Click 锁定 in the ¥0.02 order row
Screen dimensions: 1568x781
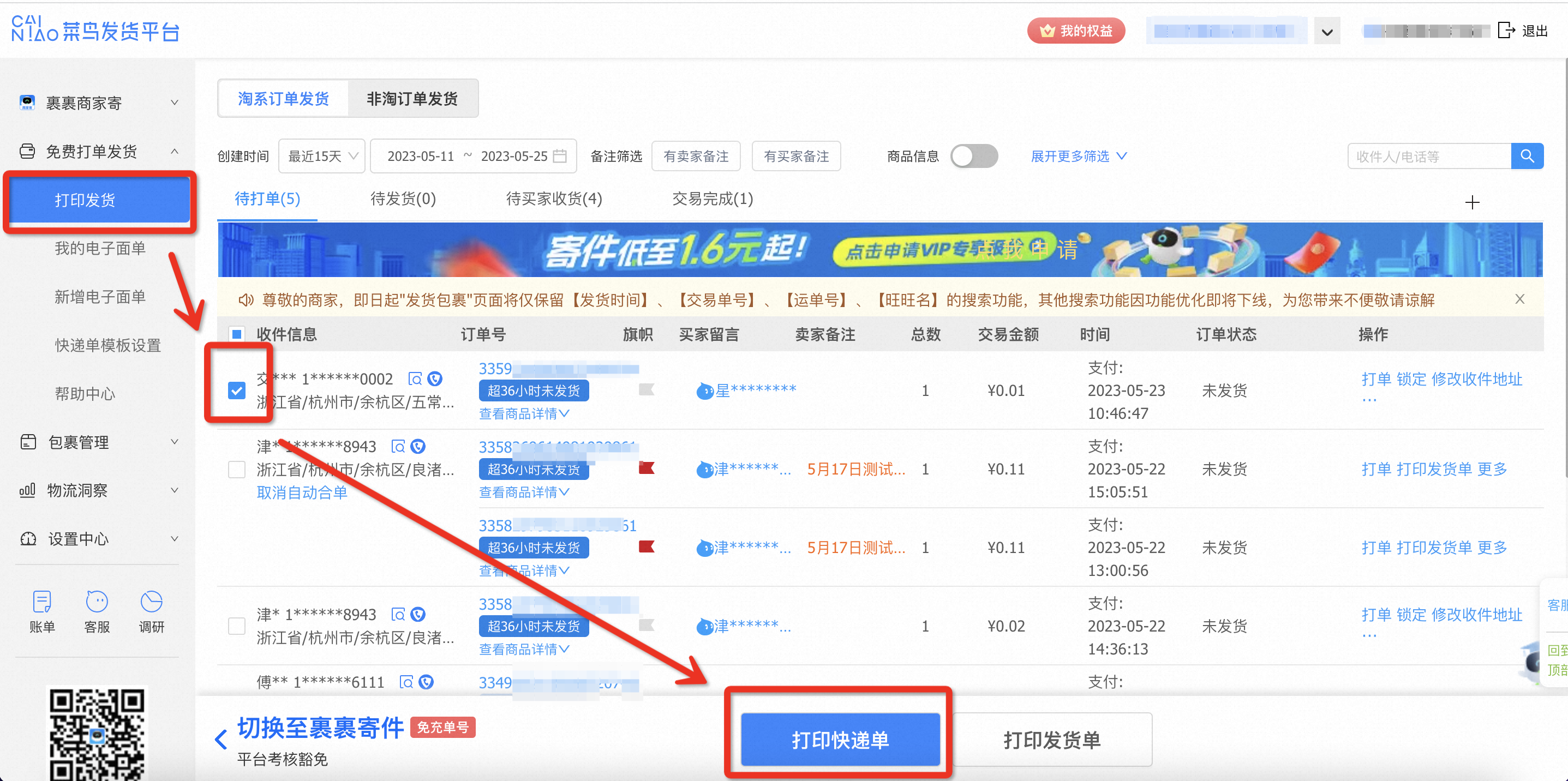1411,614
